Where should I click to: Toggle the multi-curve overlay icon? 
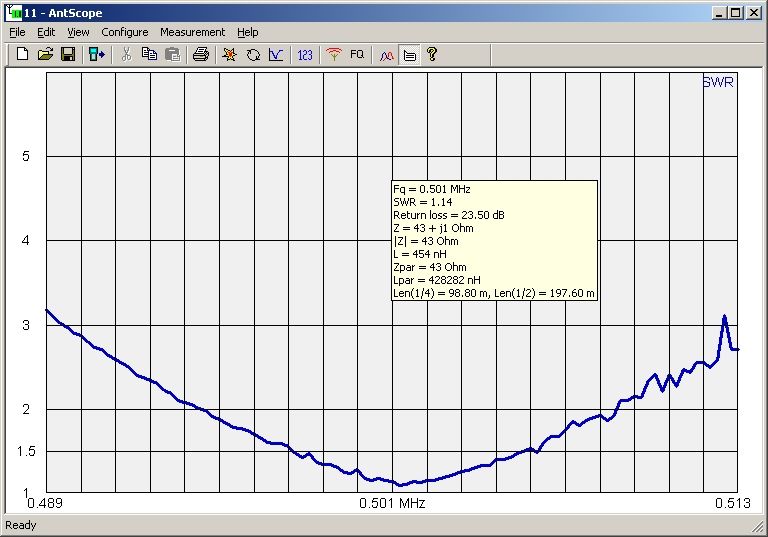point(387,54)
